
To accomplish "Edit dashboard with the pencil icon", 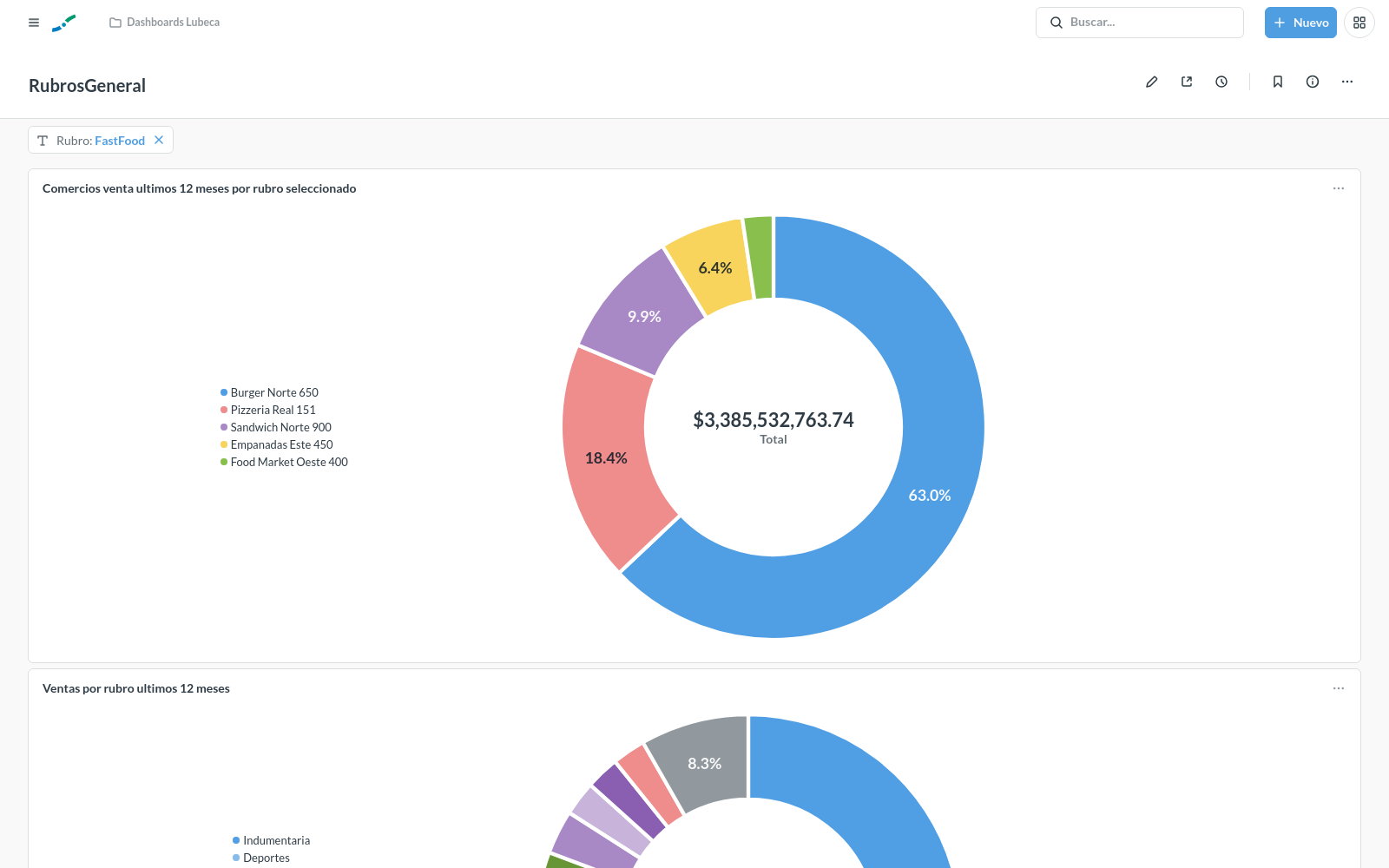I will point(1152,82).
